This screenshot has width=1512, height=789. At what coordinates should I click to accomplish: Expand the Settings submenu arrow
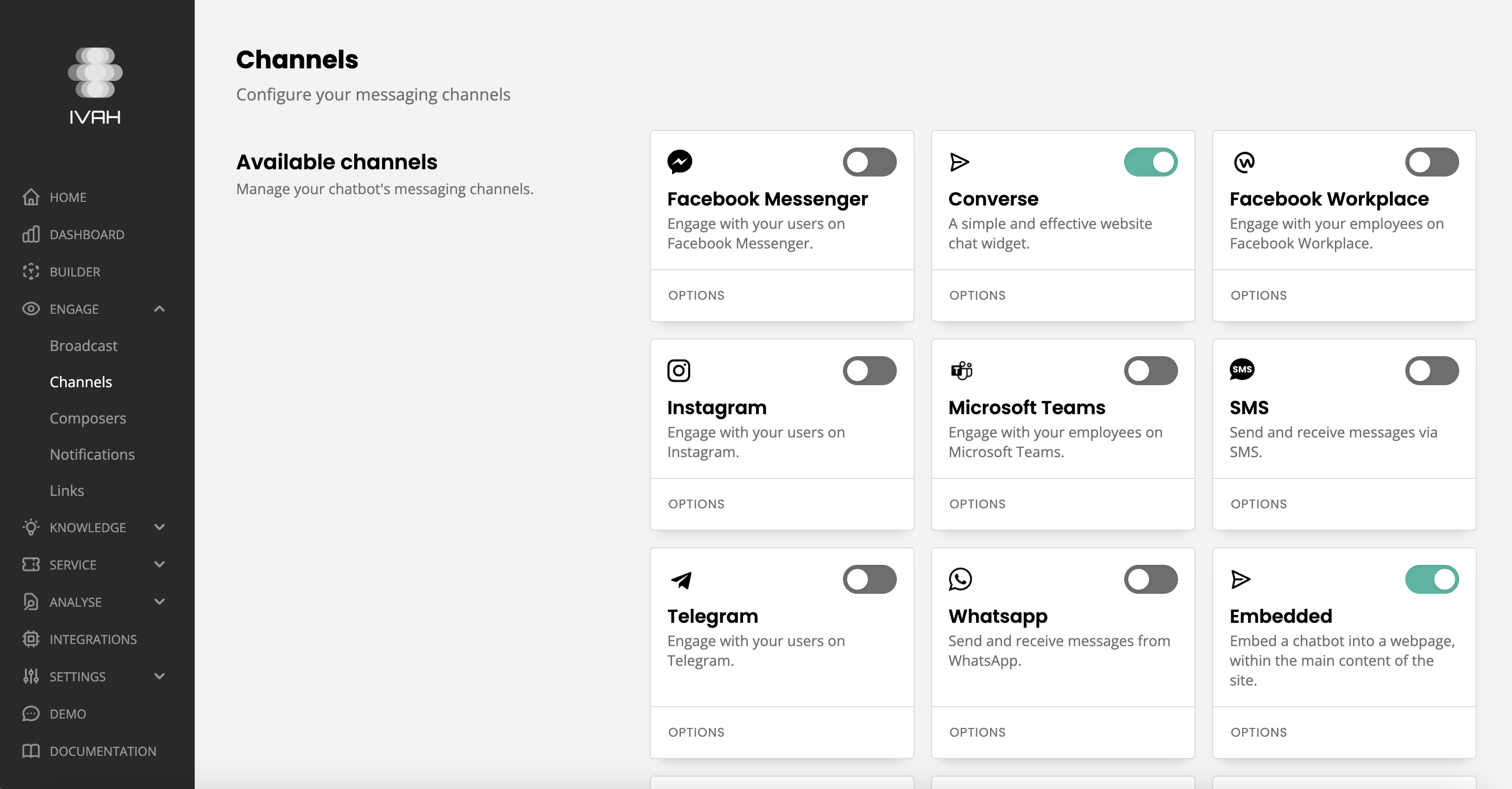(x=159, y=676)
